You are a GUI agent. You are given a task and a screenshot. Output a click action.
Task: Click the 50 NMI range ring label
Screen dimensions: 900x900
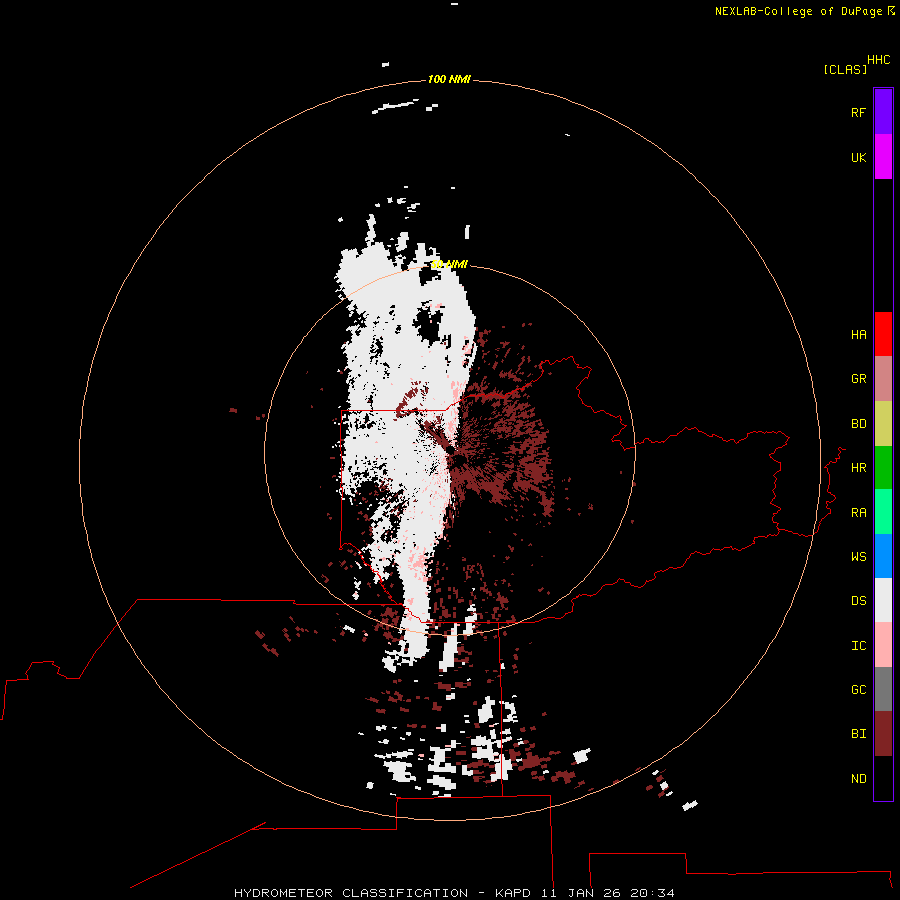click(449, 264)
